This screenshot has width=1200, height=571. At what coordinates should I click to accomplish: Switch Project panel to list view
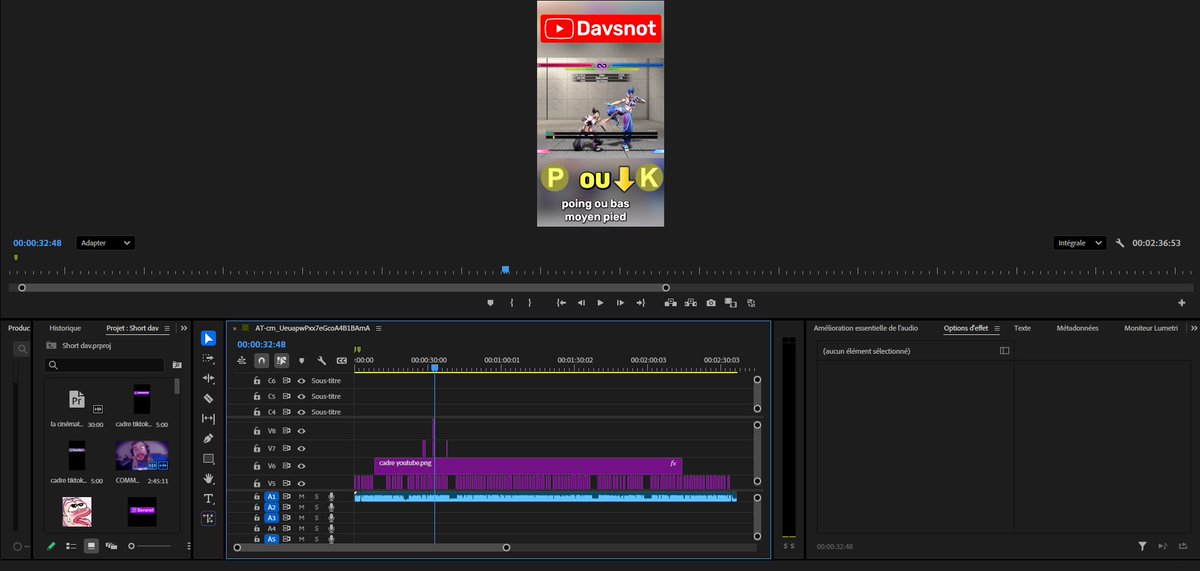click(71, 546)
